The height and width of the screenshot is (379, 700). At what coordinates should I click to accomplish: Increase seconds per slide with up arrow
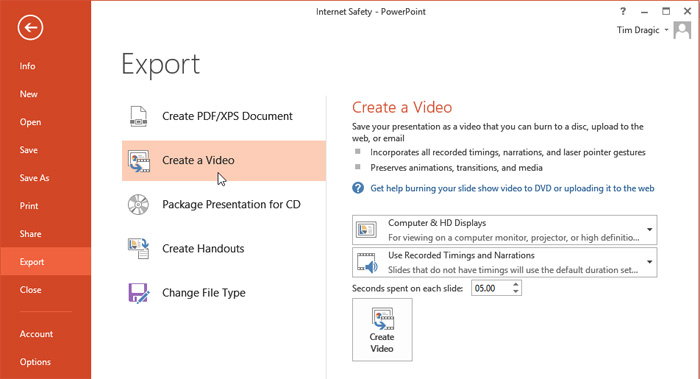(x=516, y=284)
